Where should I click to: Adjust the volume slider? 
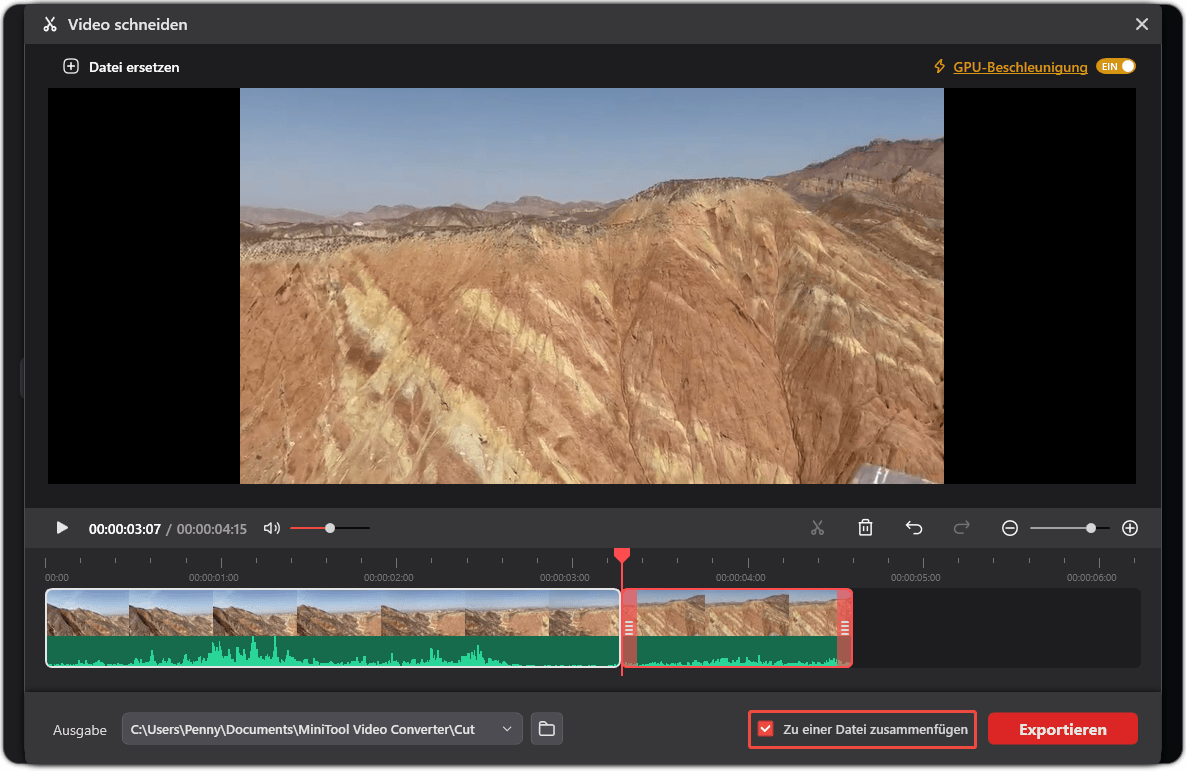(330, 528)
